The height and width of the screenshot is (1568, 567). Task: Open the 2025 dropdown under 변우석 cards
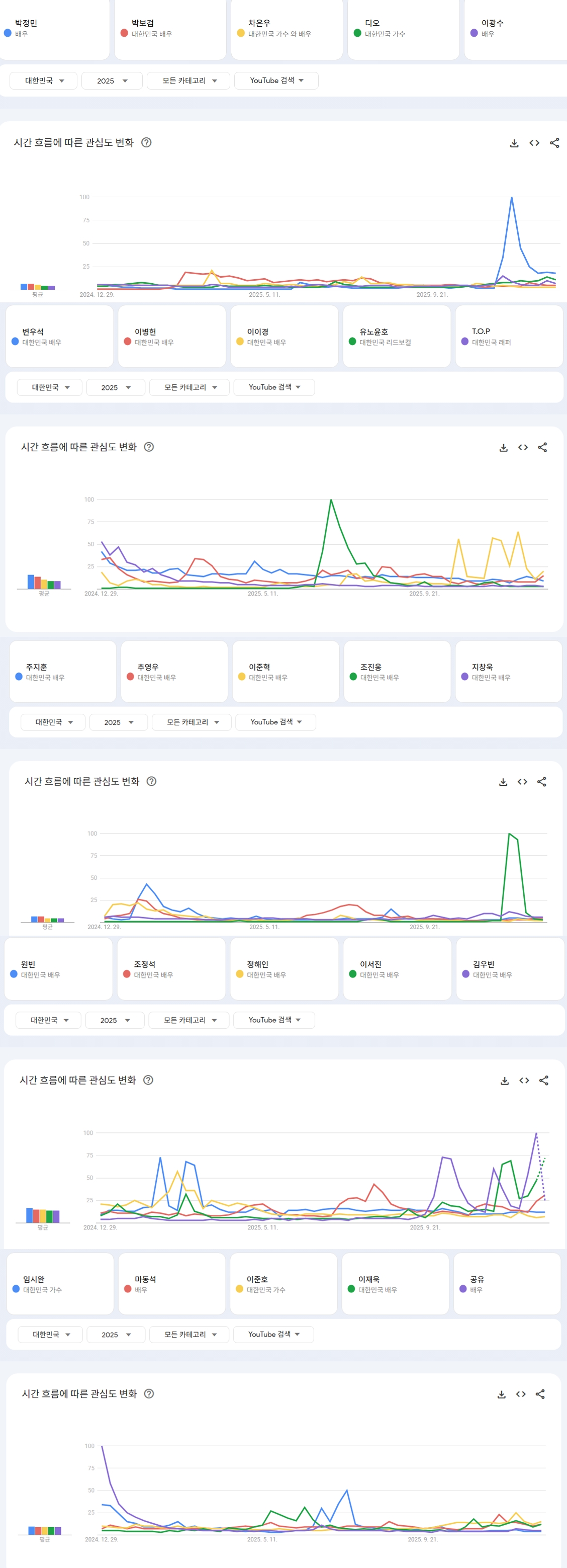[116, 388]
